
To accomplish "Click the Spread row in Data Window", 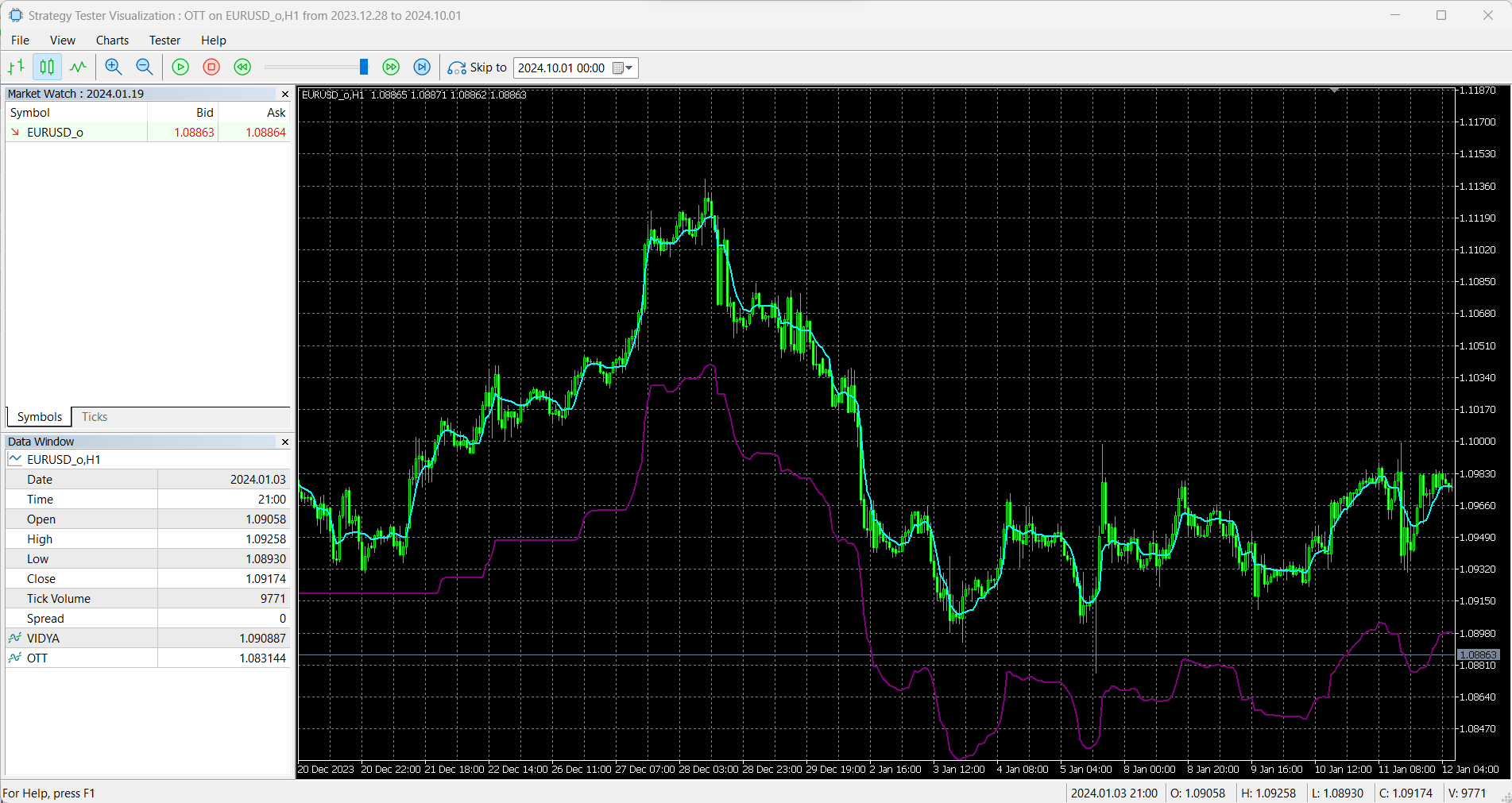I will pos(149,619).
